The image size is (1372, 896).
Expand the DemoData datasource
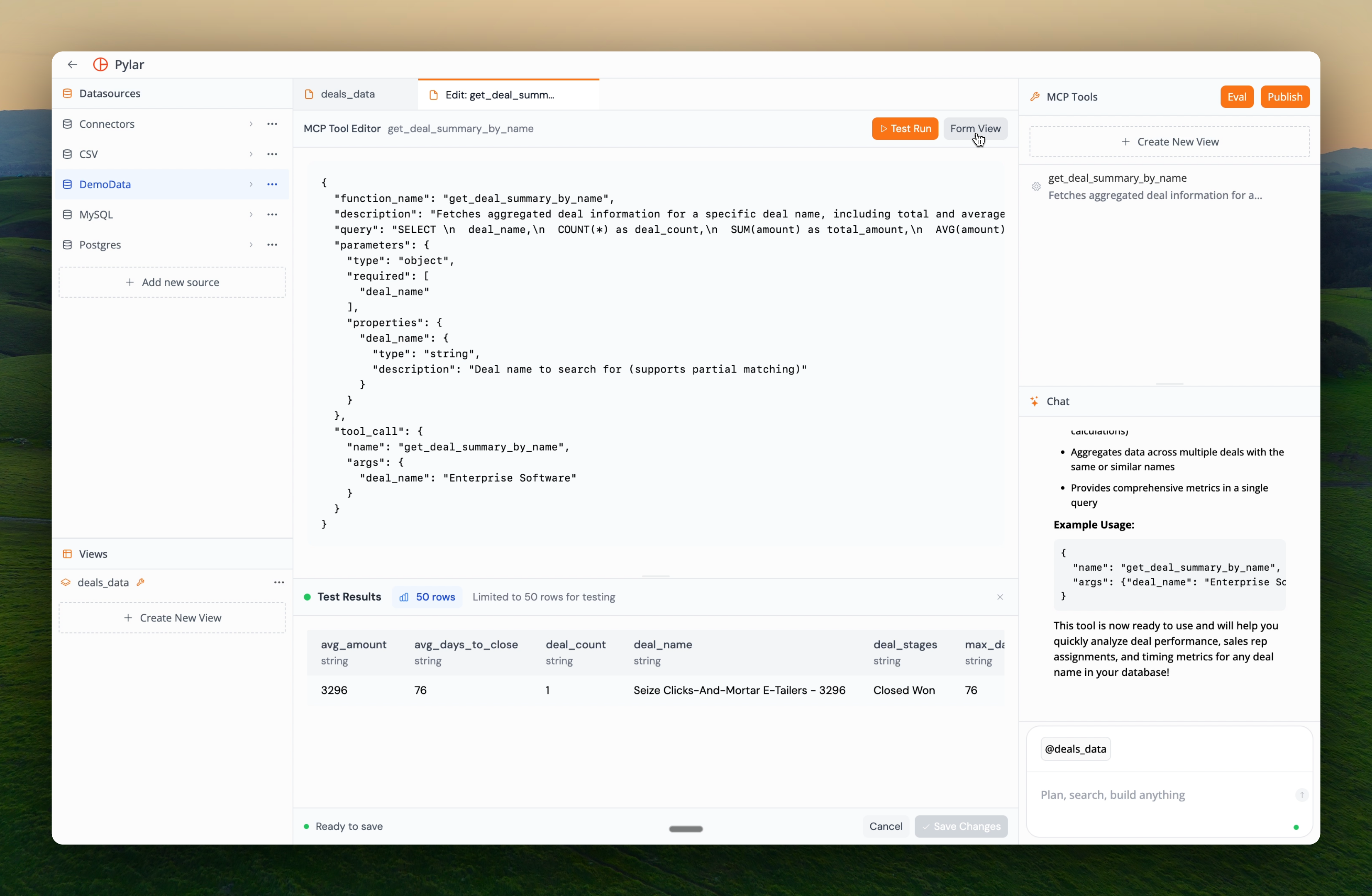[x=251, y=184]
